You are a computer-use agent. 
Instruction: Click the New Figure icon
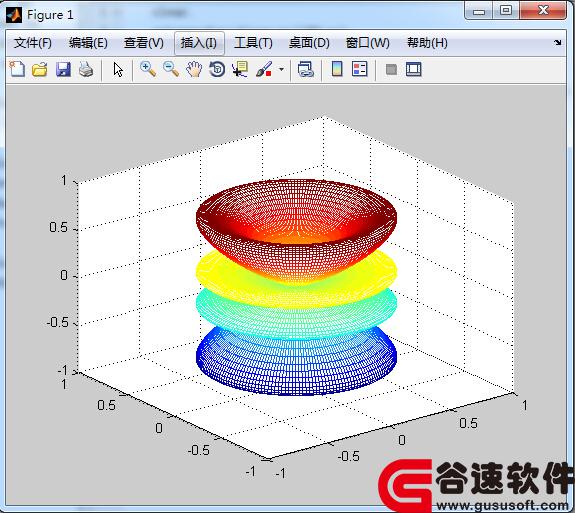click(17, 69)
